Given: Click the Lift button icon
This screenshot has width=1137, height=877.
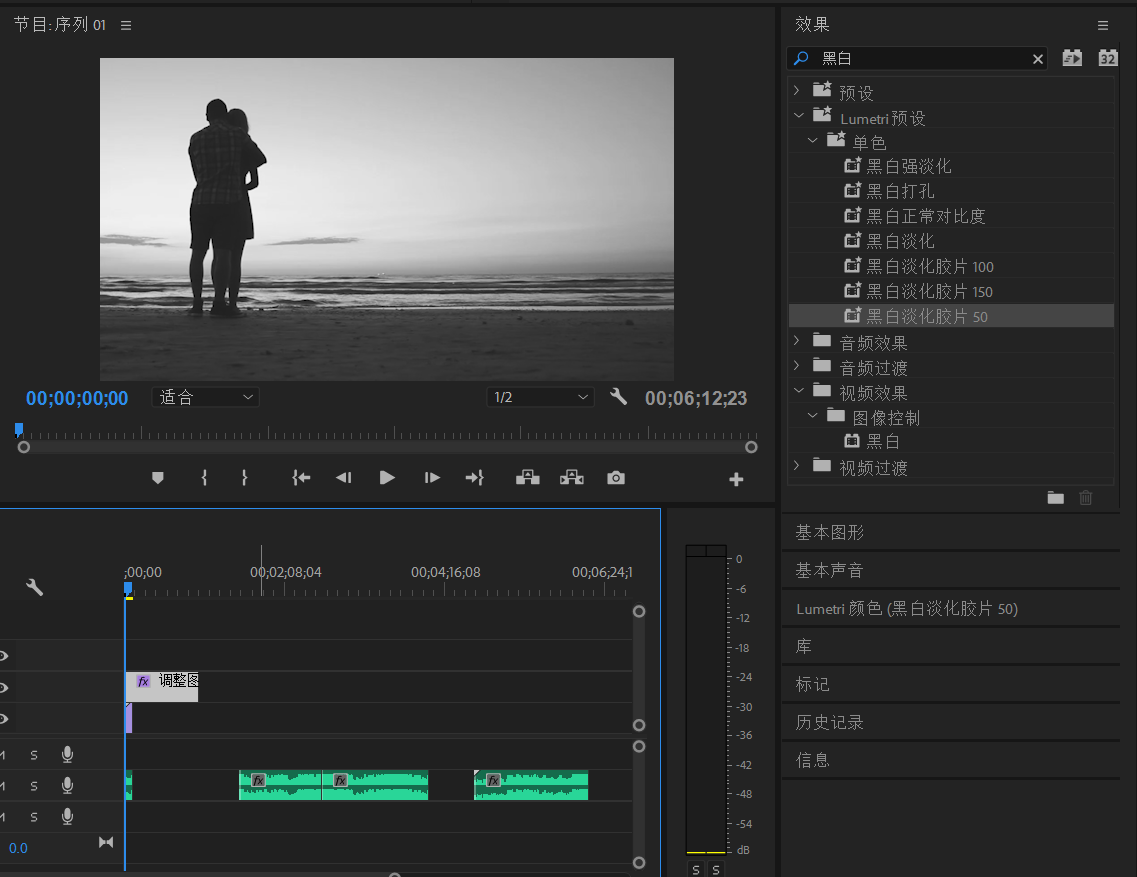Looking at the screenshot, I should 527,478.
